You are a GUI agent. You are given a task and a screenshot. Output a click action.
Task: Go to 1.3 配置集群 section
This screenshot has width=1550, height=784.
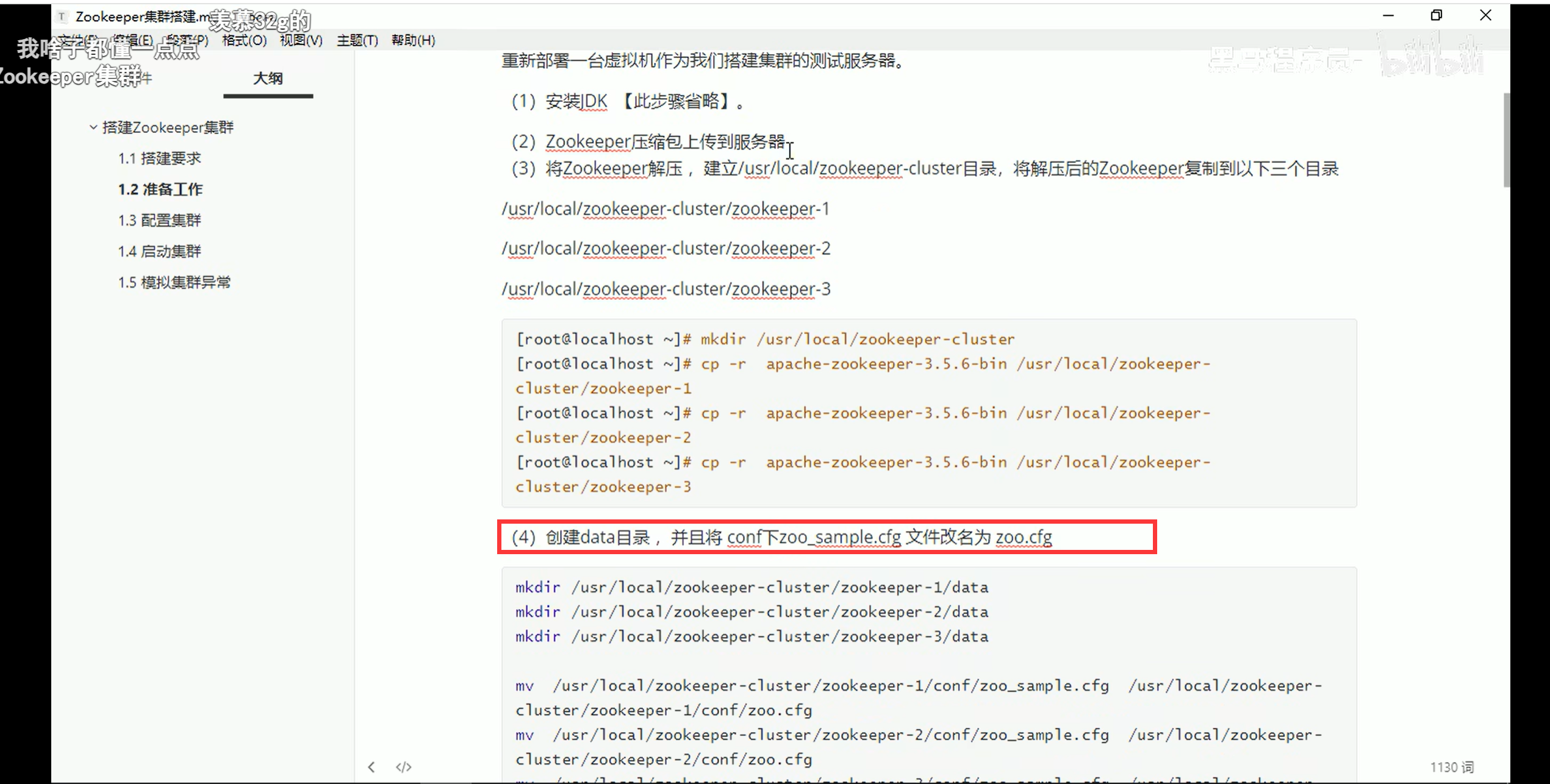[x=159, y=221]
